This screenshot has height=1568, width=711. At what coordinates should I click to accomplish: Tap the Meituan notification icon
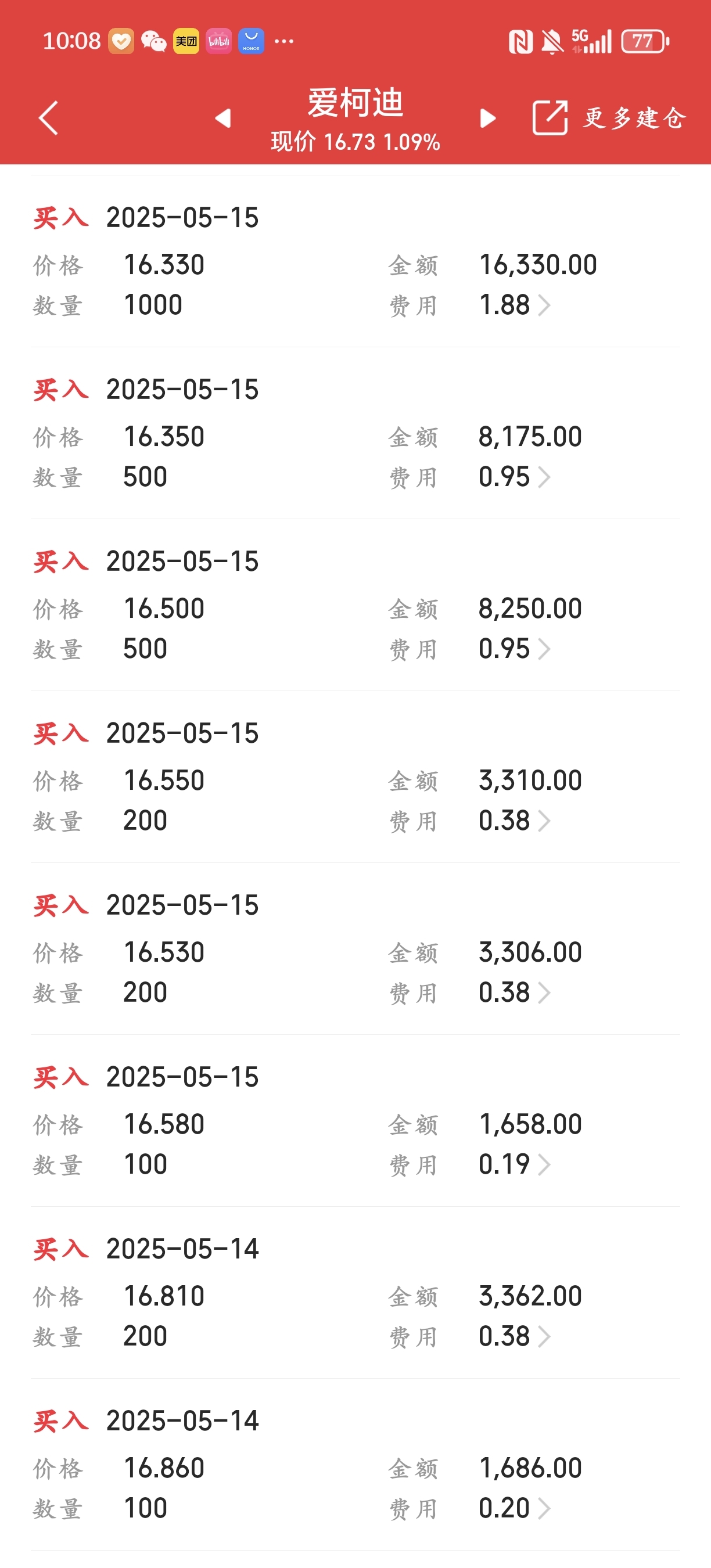point(186,41)
